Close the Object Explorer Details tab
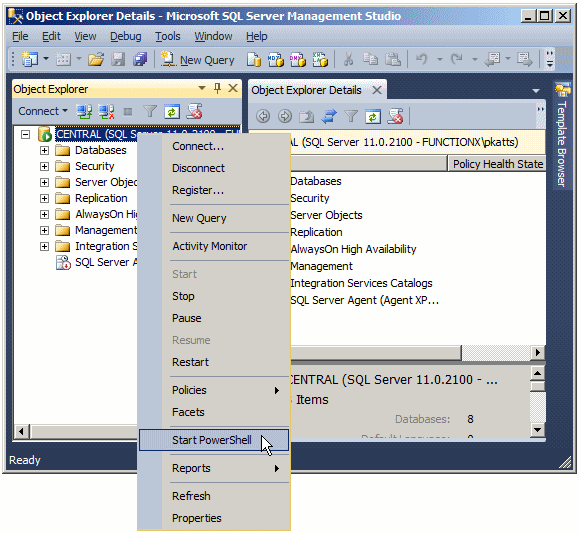 [x=377, y=90]
